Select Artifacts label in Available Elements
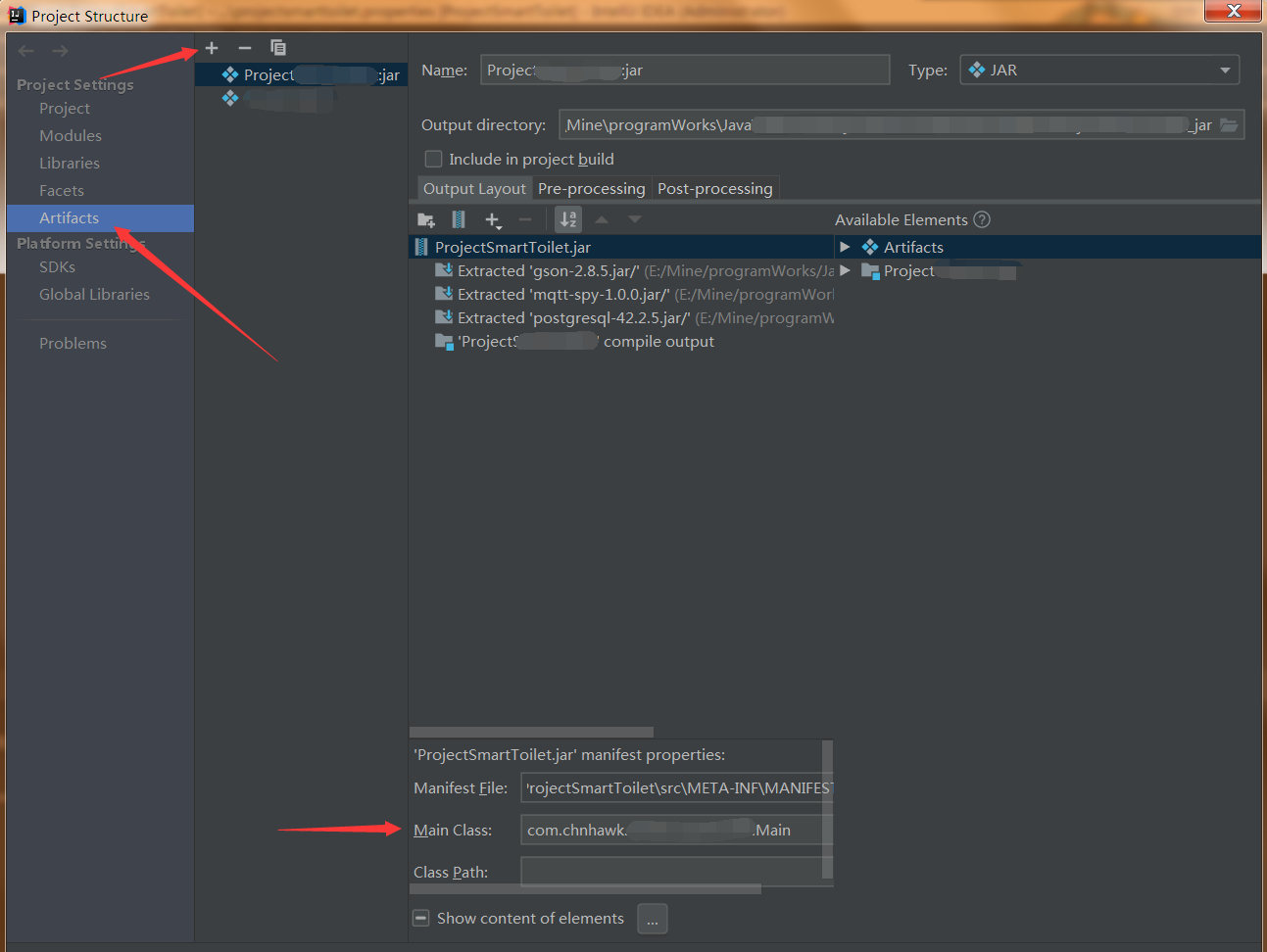 (x=913, y=248)
